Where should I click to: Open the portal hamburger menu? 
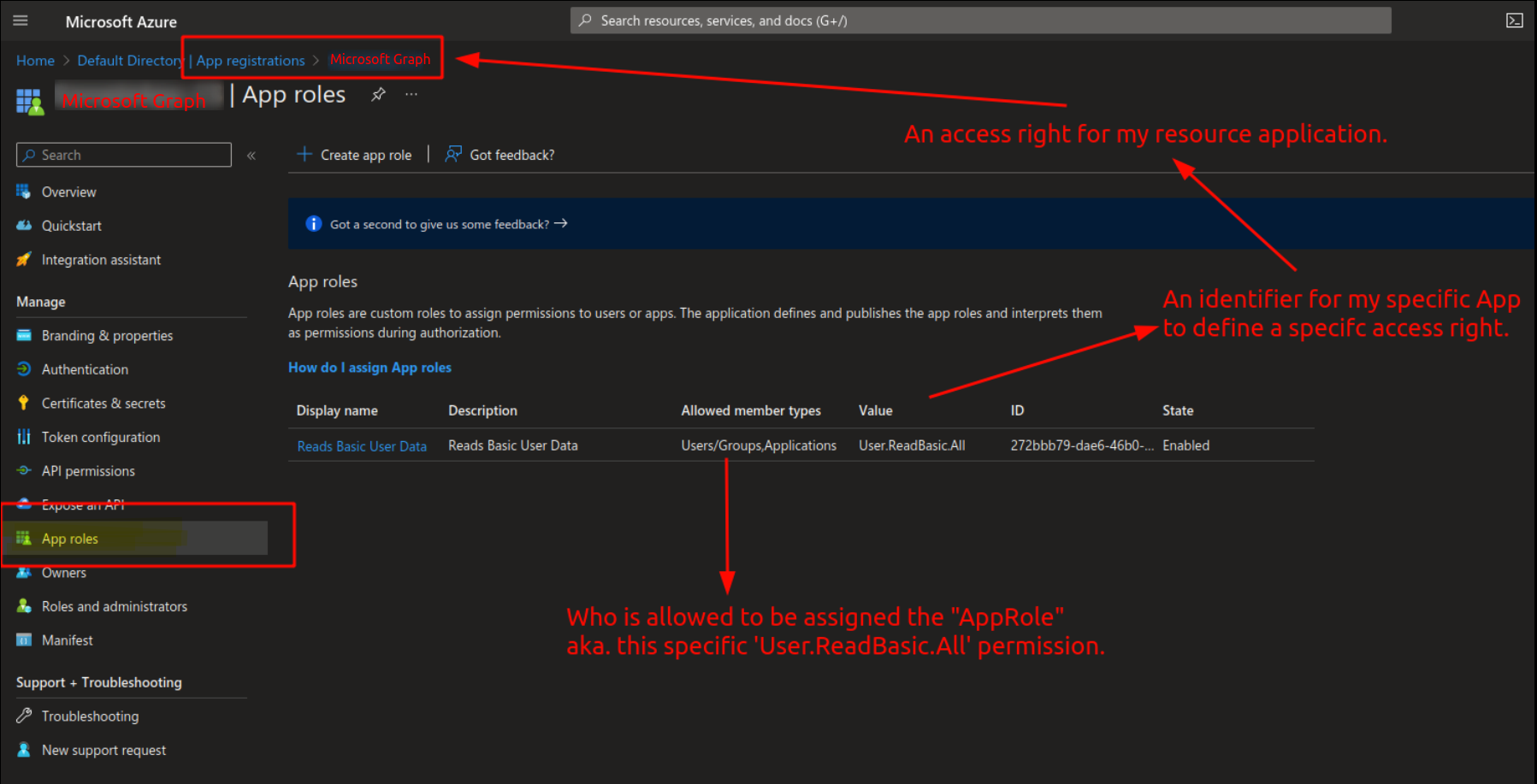coord(20,21)
